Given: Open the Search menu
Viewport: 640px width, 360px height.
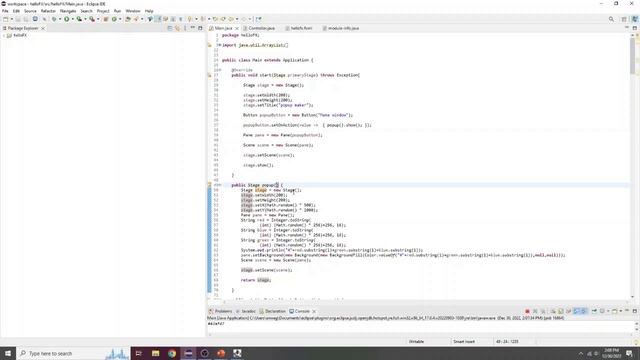Looking at the screenshot, I should (86, 11).
